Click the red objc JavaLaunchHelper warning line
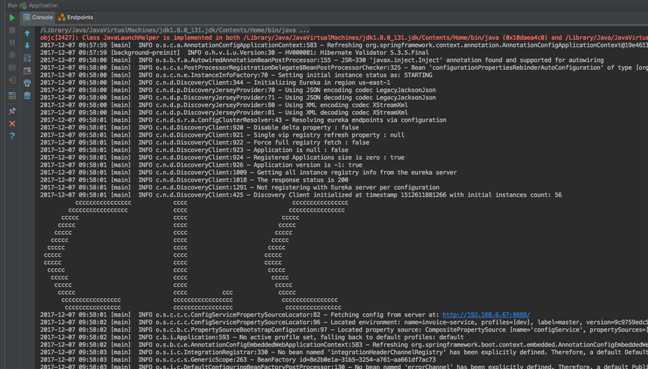Viewport: 648px width, 369px height. point(344,38)
